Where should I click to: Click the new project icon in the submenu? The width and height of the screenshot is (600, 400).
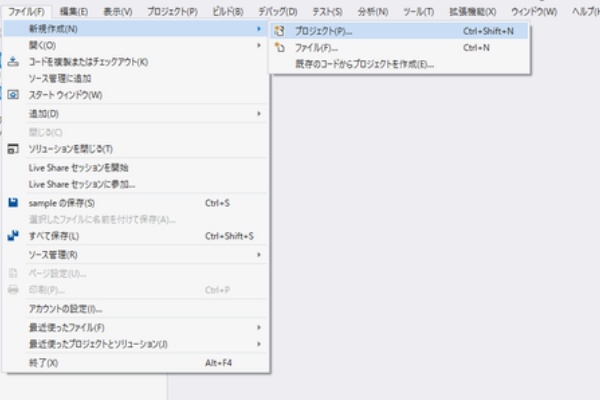(x=280, y=31)
